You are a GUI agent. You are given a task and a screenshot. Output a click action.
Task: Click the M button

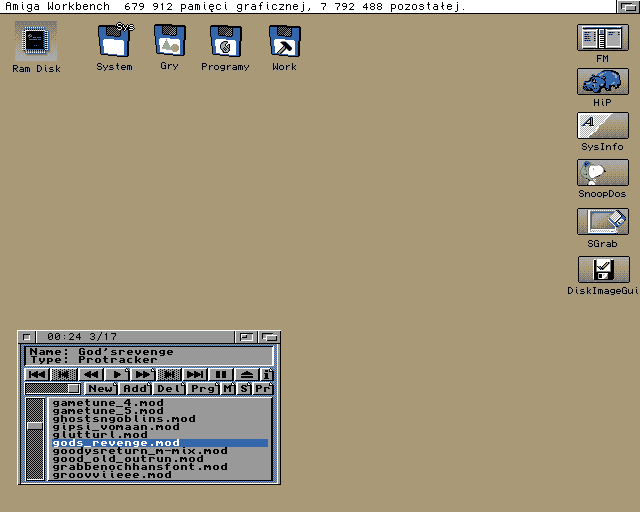(x=228, y=389)
